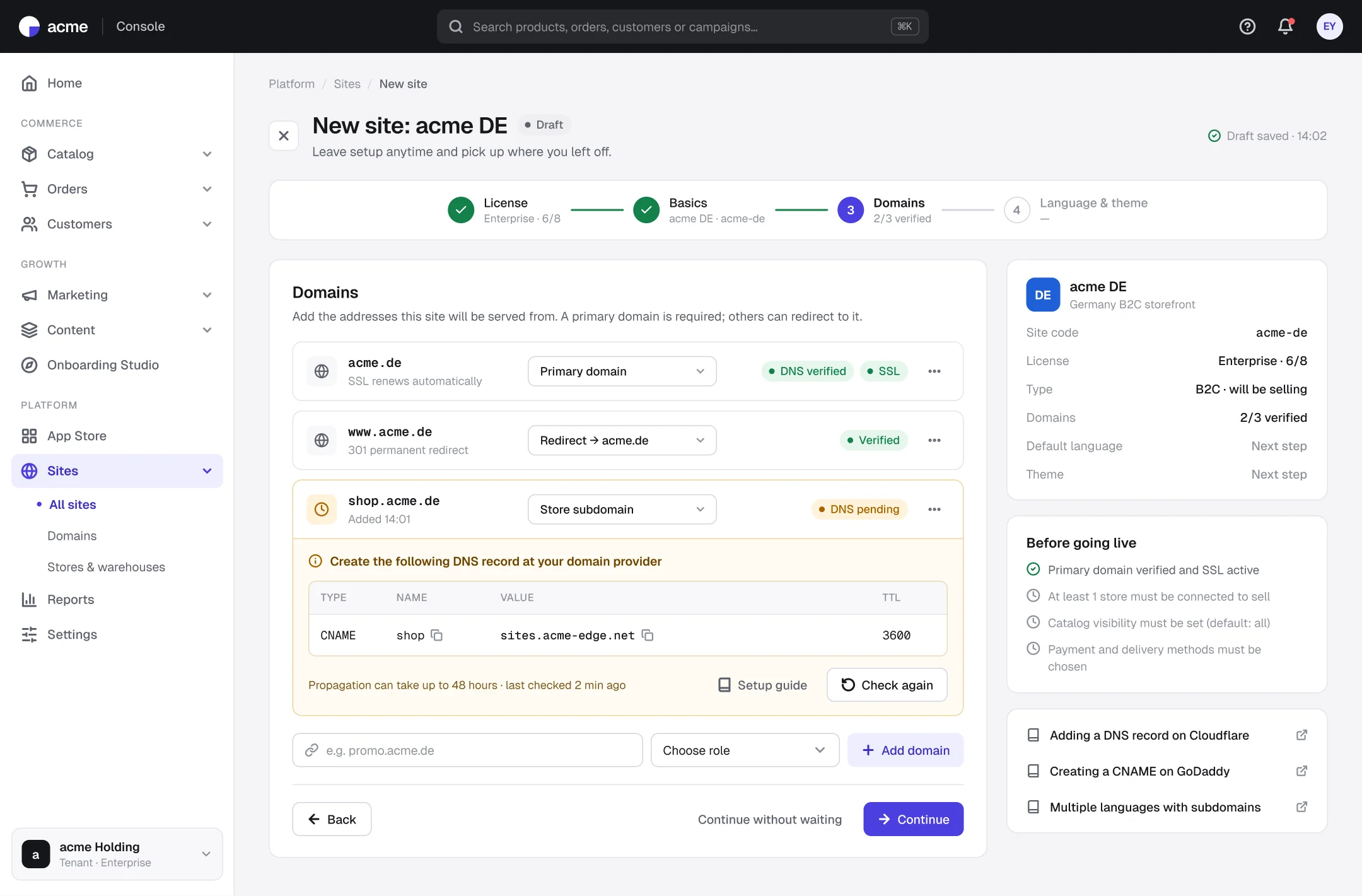Jump to the License step in wizard

click(x=504, y=210)
